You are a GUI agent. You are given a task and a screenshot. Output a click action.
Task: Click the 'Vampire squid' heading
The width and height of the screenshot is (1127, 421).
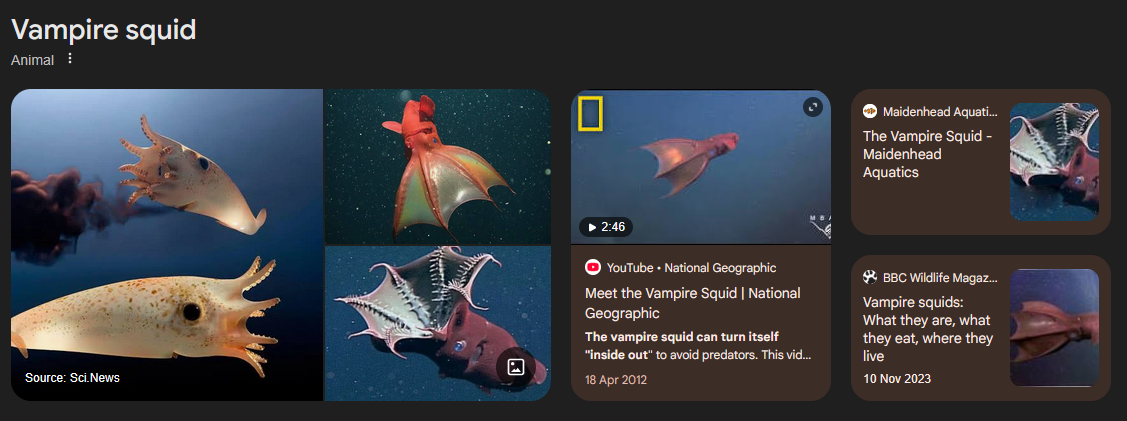point(104,30)
